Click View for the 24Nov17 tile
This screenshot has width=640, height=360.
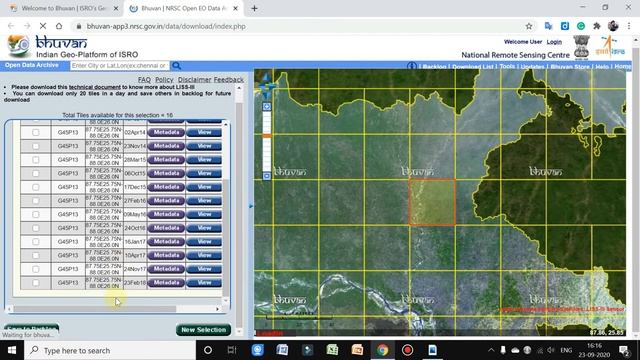(204, 269)
